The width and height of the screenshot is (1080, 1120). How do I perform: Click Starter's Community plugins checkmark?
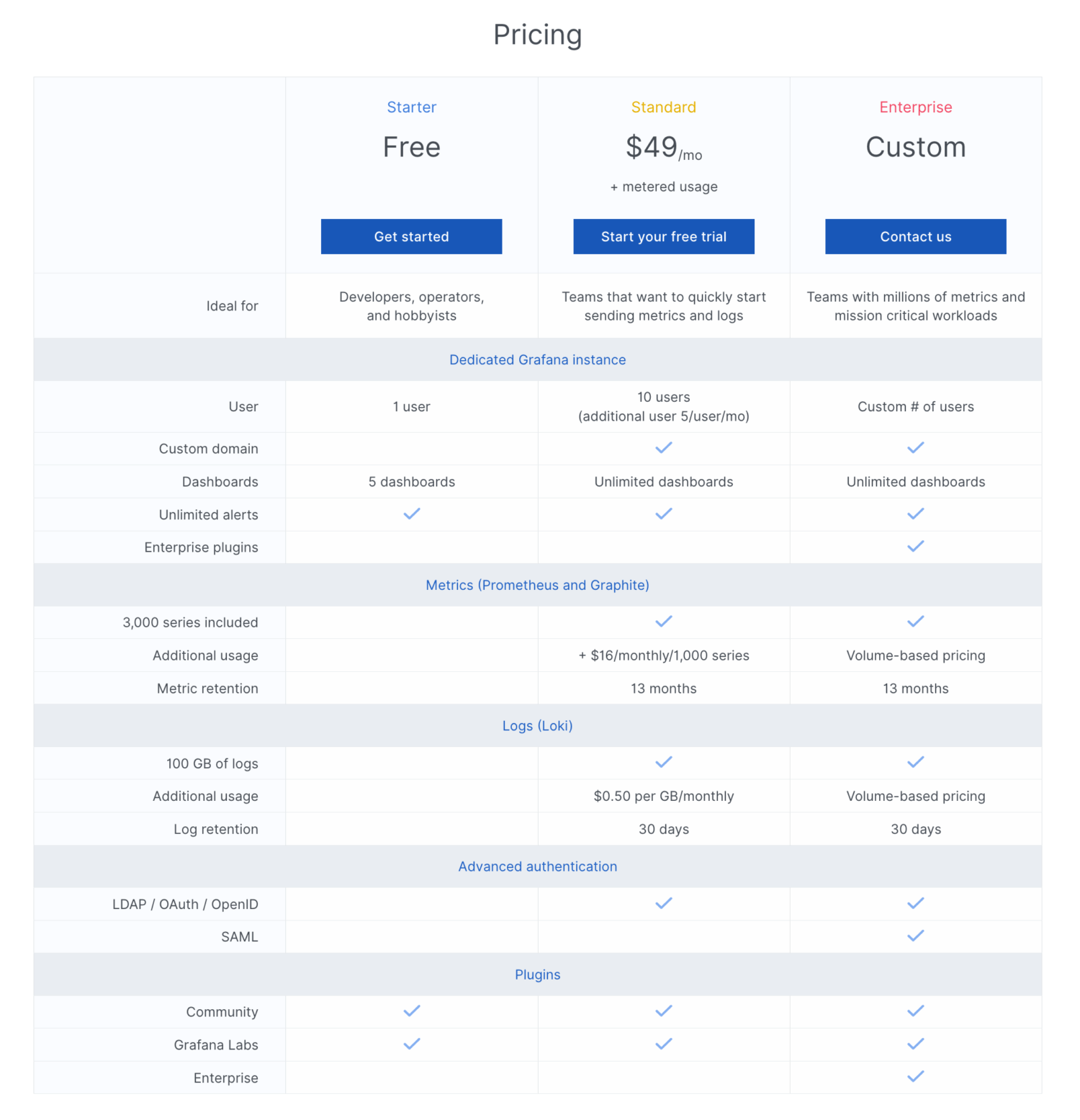point(412,1011)
